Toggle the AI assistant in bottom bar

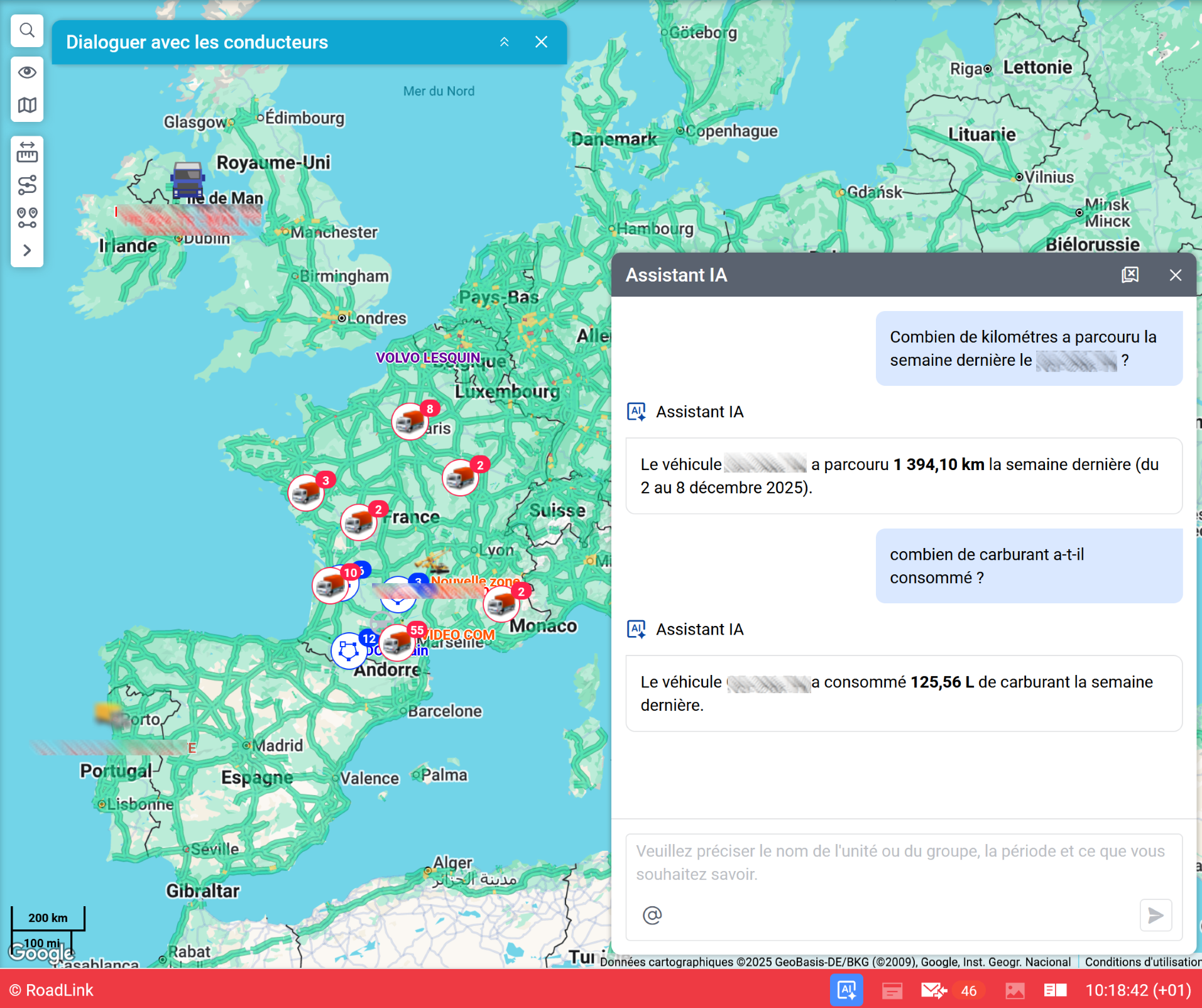[846, 990]
